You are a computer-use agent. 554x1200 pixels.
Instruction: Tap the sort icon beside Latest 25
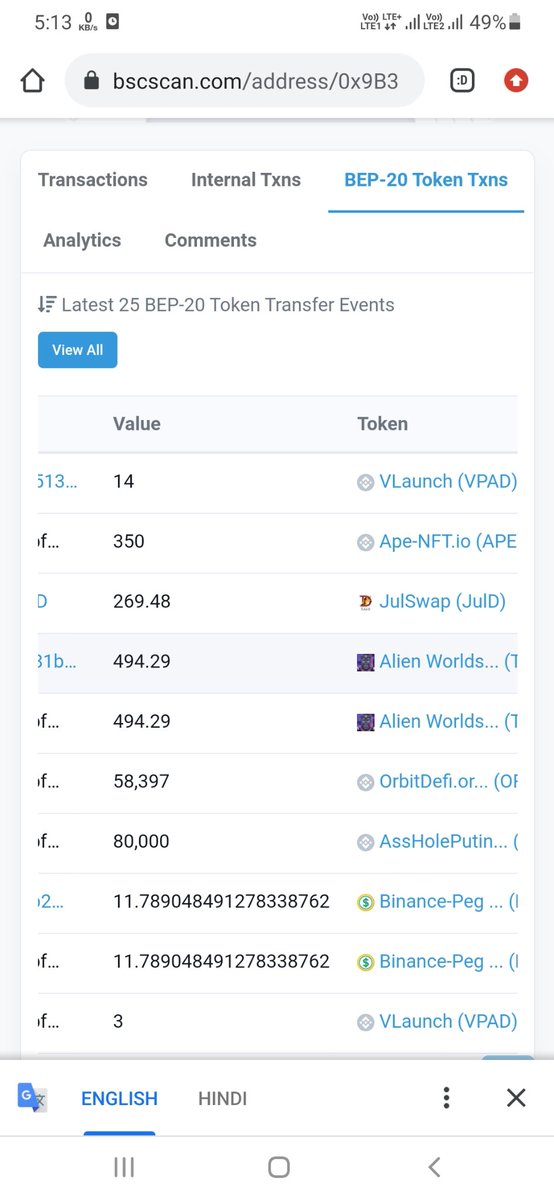[46, 304]
